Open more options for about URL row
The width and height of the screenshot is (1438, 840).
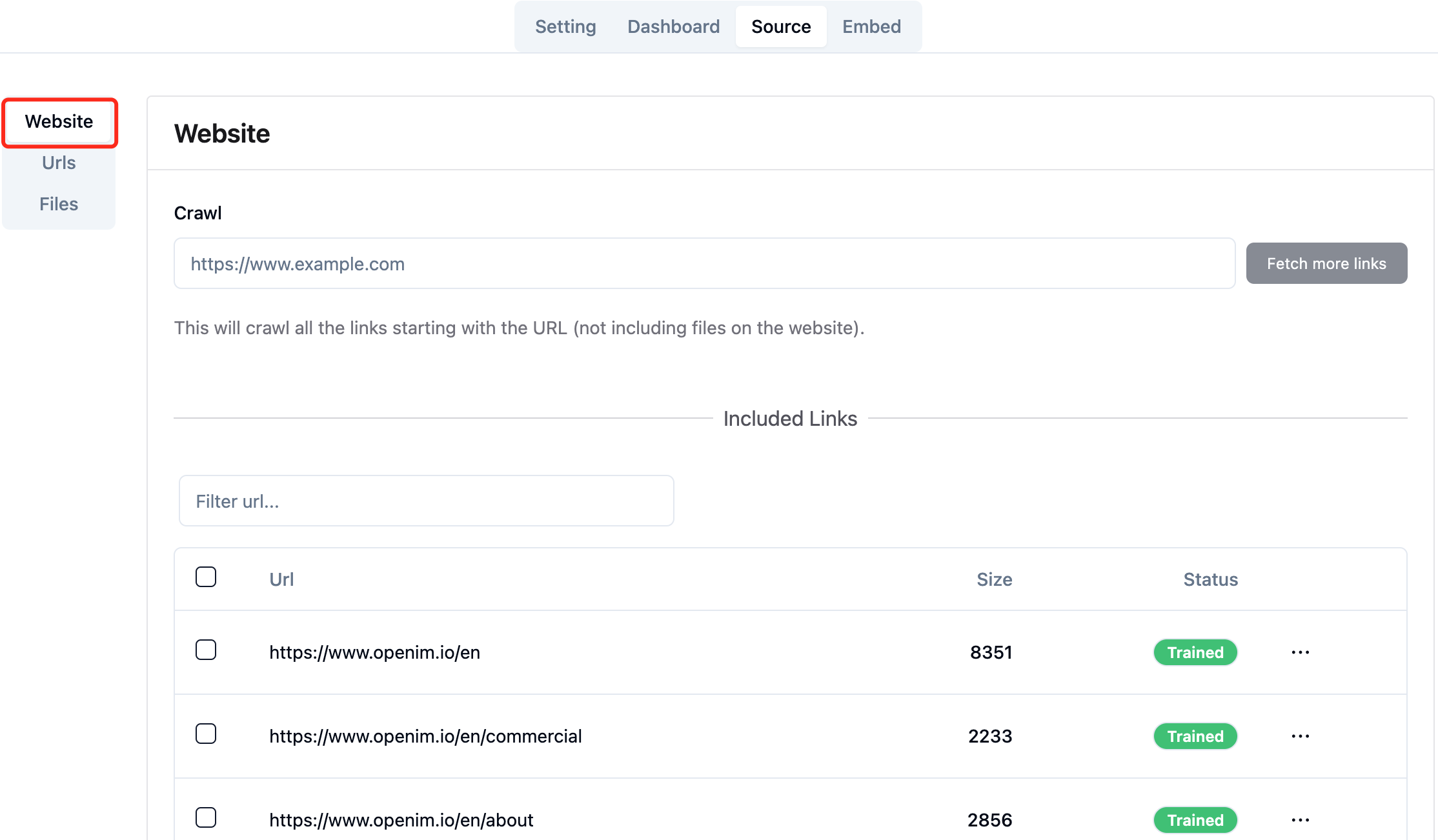[x=1300, y=820]
